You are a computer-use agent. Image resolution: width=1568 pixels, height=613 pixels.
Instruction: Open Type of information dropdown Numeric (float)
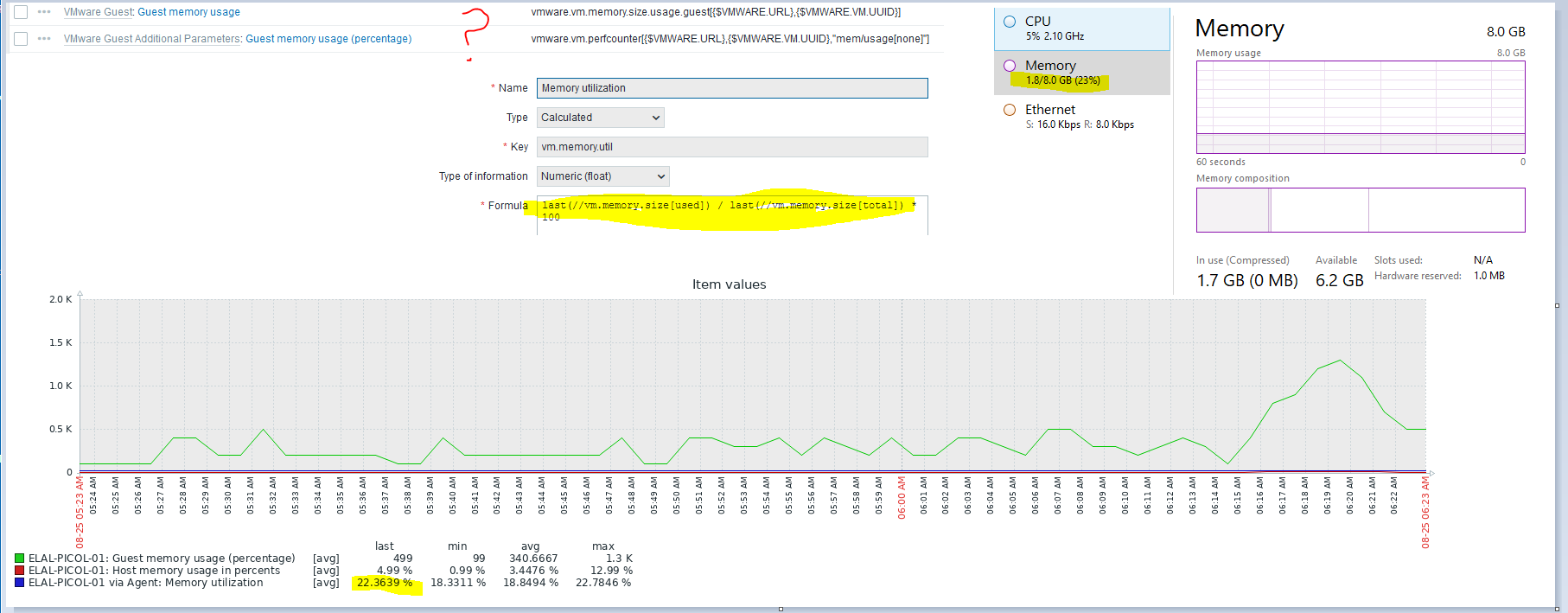pyautogui.click(x=603, y=176)
